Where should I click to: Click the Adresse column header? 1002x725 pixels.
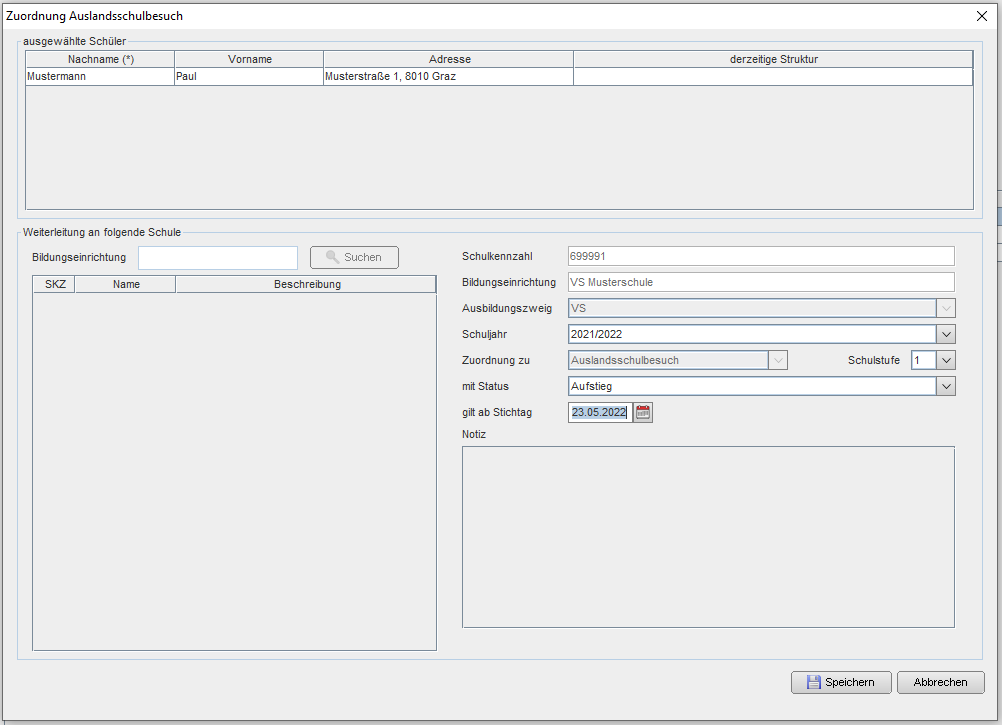pyautogui.click(x=449, y=60)
